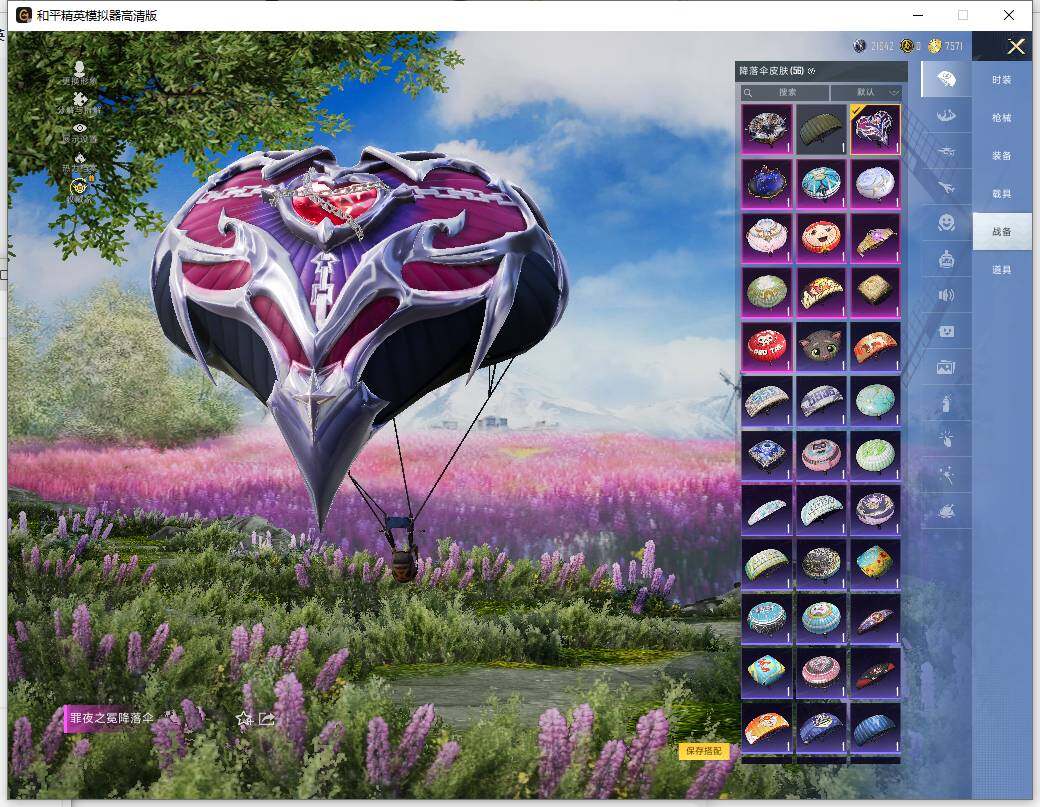
Task: Click the 21942 currency amount
Action: point(881,46)
